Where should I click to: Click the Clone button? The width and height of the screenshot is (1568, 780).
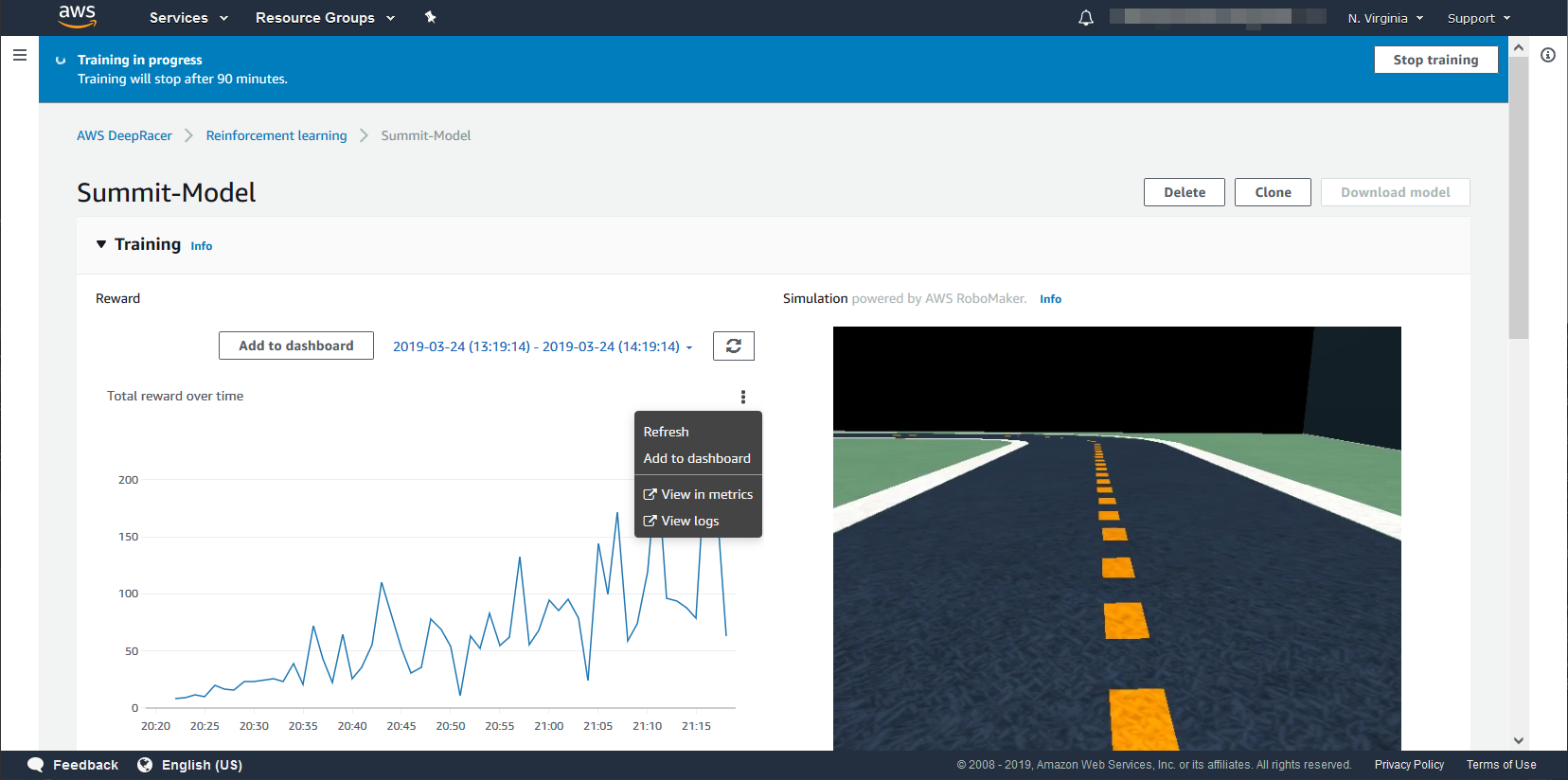click(1272, 192)
